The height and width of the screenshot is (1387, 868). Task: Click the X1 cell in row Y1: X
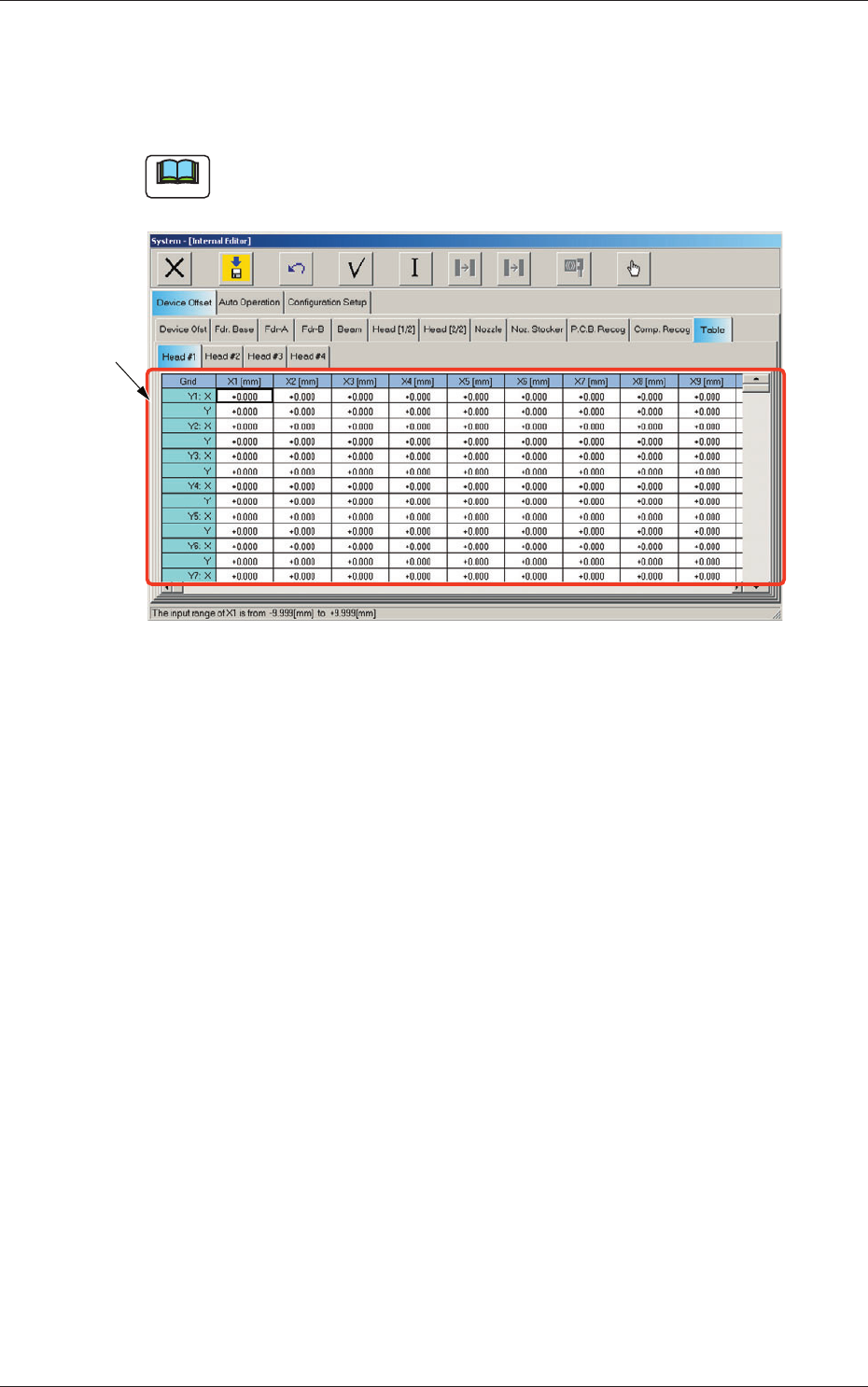point(245,397)
